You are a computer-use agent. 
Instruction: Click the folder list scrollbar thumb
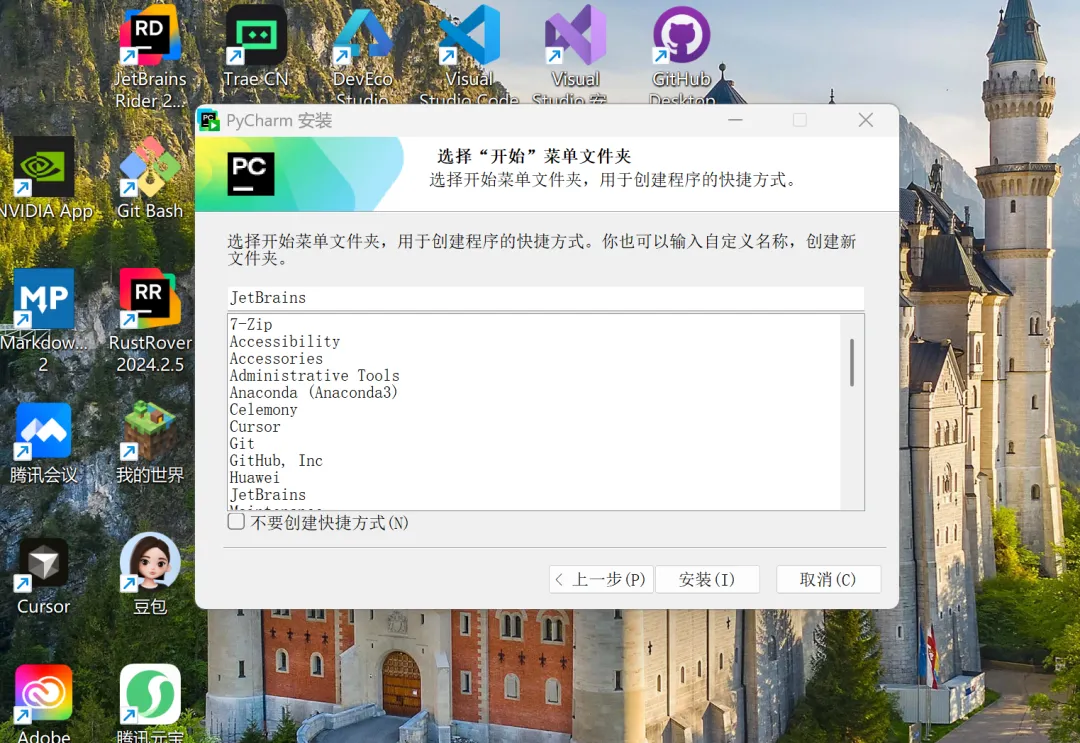coord(853,362)
